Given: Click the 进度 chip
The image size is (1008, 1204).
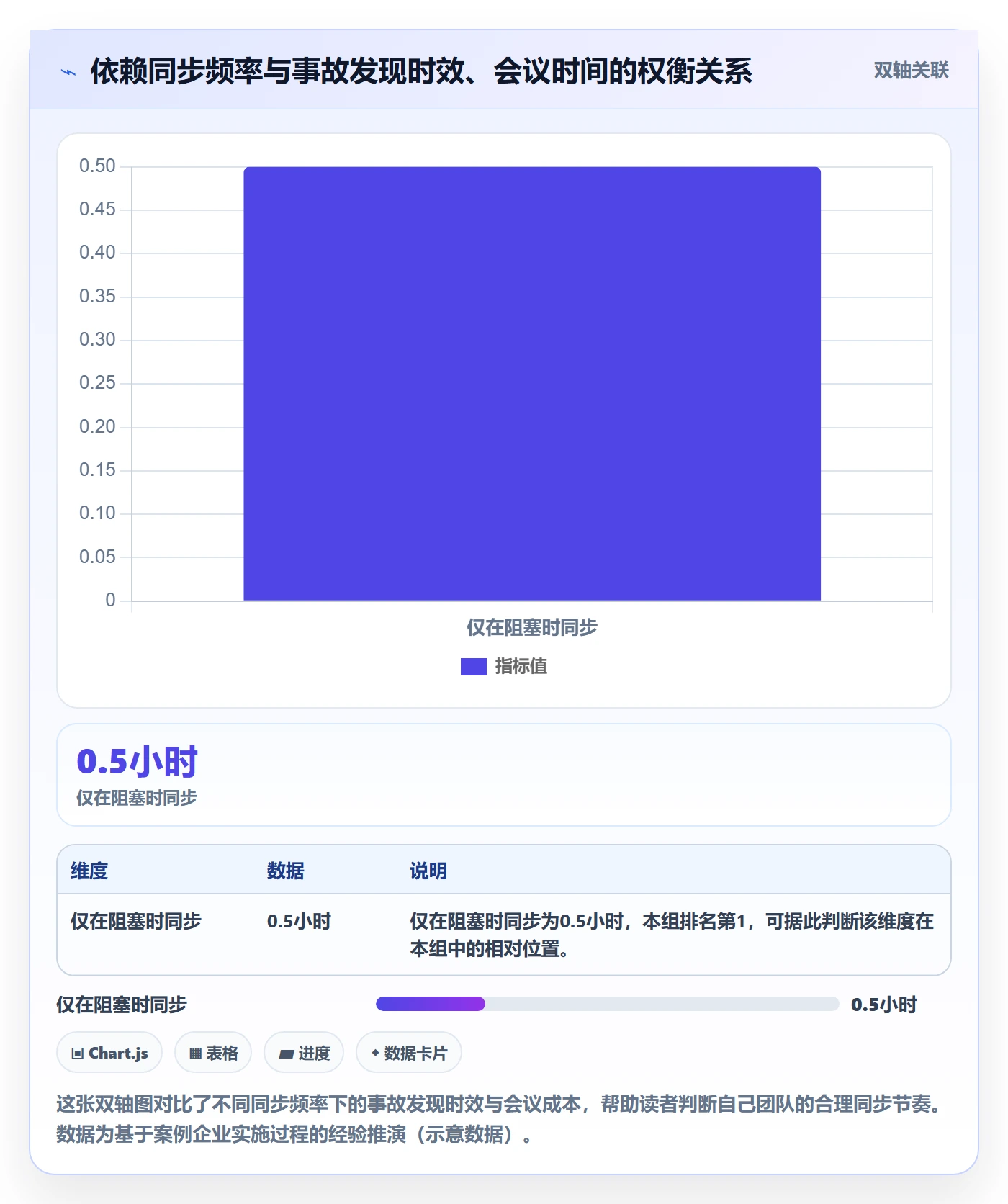Looking at the screenshot, I should pos(304,1053).
